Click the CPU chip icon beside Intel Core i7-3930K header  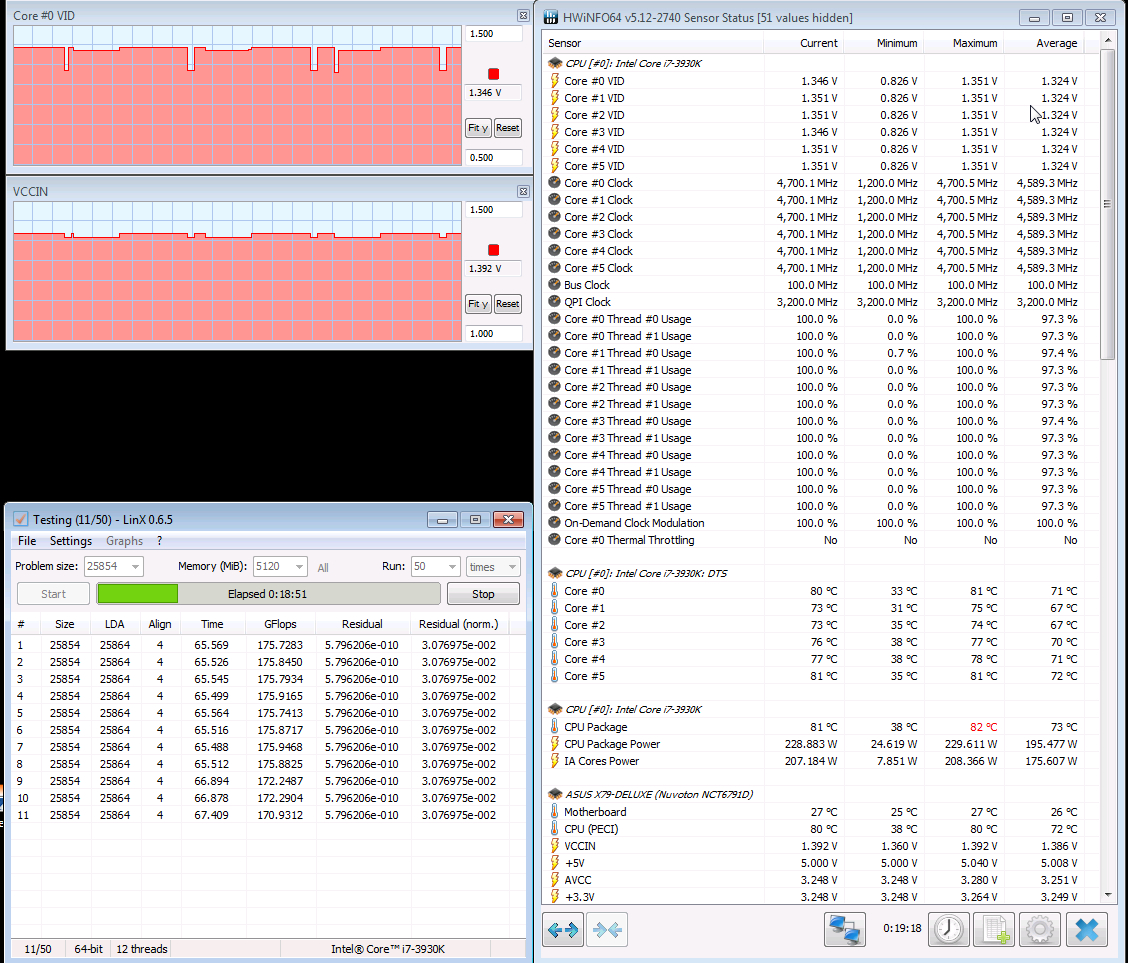[555, 63]
